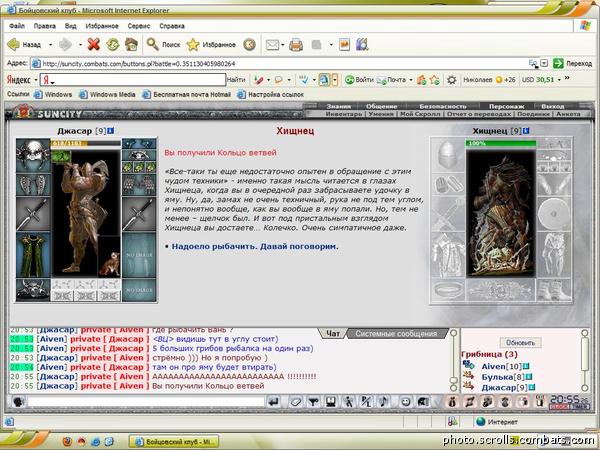Click the chat log vertical scrollbar
This screenshot has height=450, width=600.
(x=453, y=360)
